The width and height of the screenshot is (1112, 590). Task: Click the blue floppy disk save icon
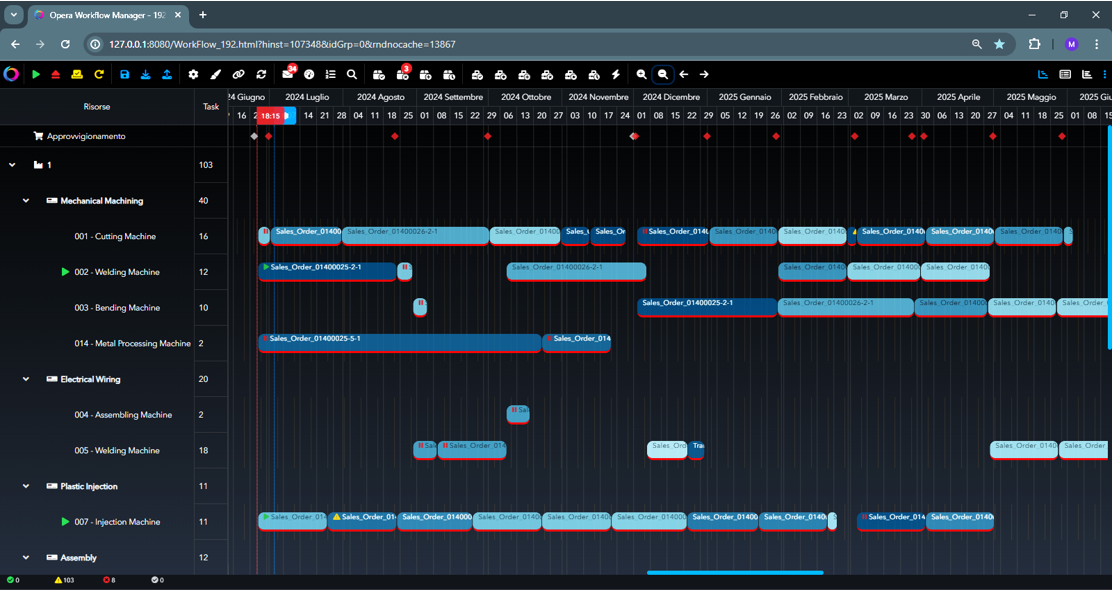(x=124, y=75)
